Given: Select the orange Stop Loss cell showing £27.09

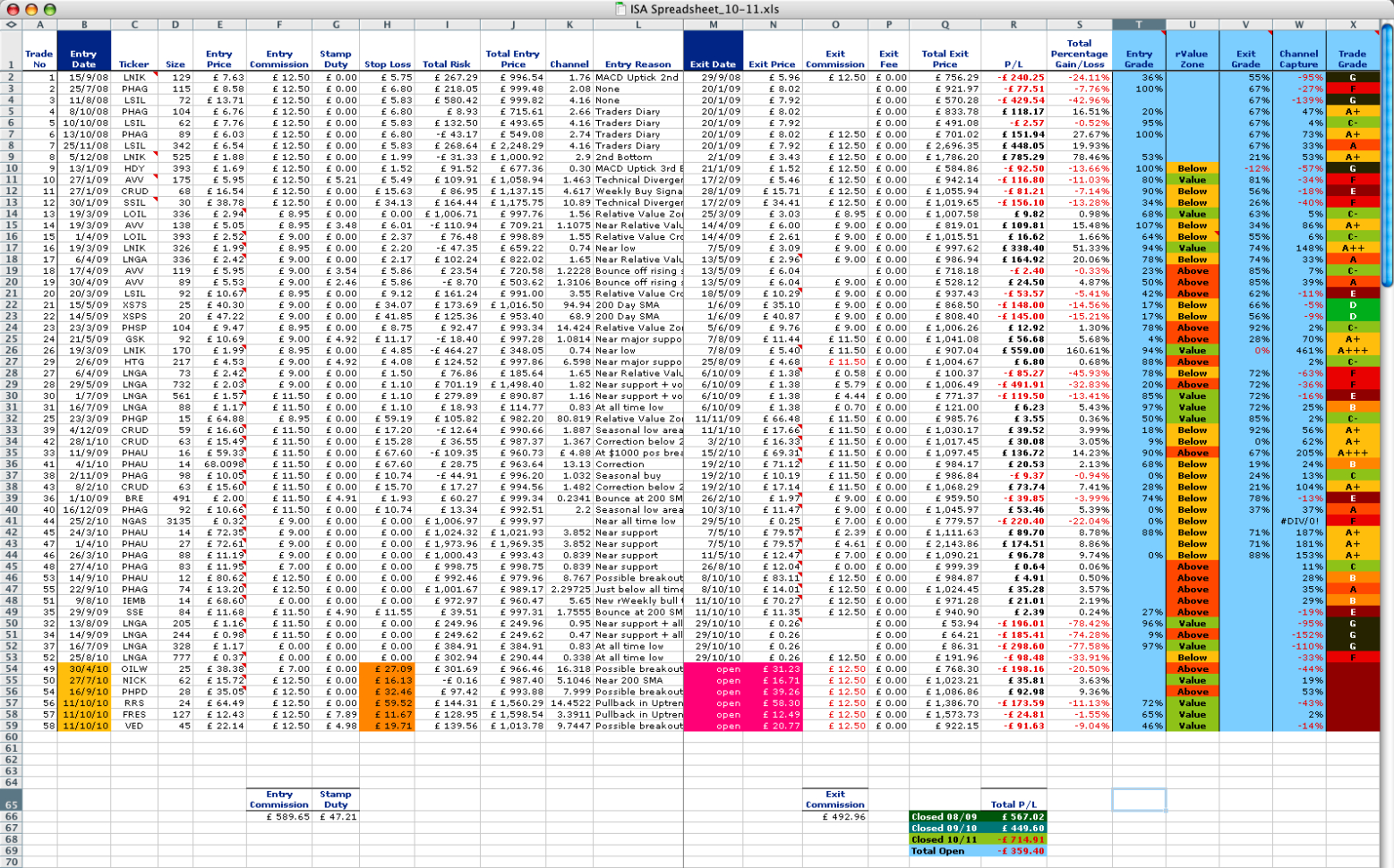Looking at the screenshot, I should pyautogui.click(x=387, y=668).
